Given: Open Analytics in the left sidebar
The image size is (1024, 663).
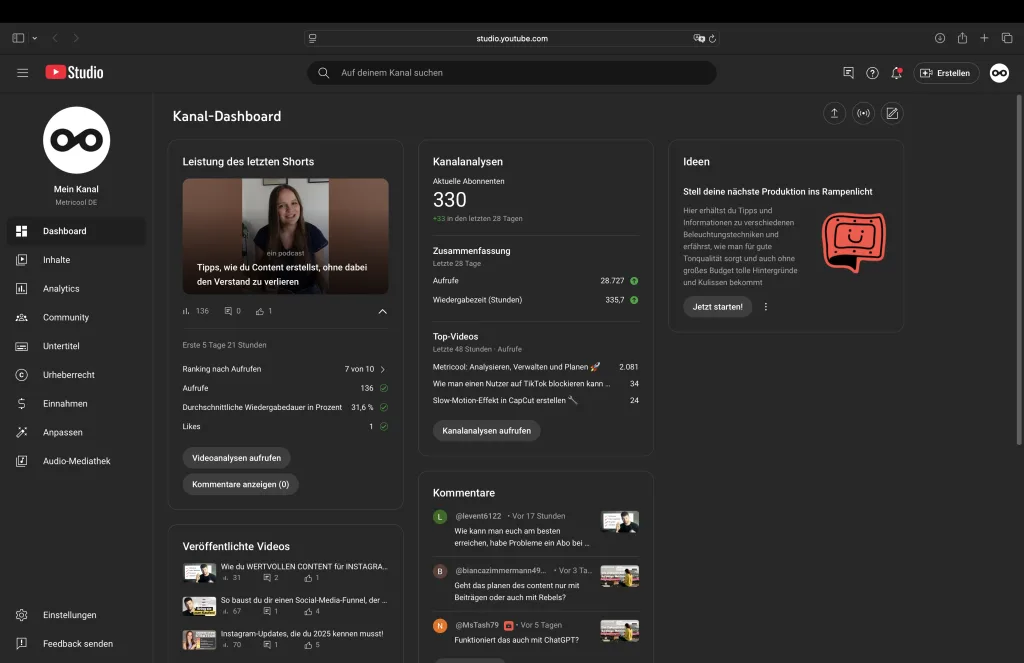Looking at the screenshot, I should [x=61, y=289].
